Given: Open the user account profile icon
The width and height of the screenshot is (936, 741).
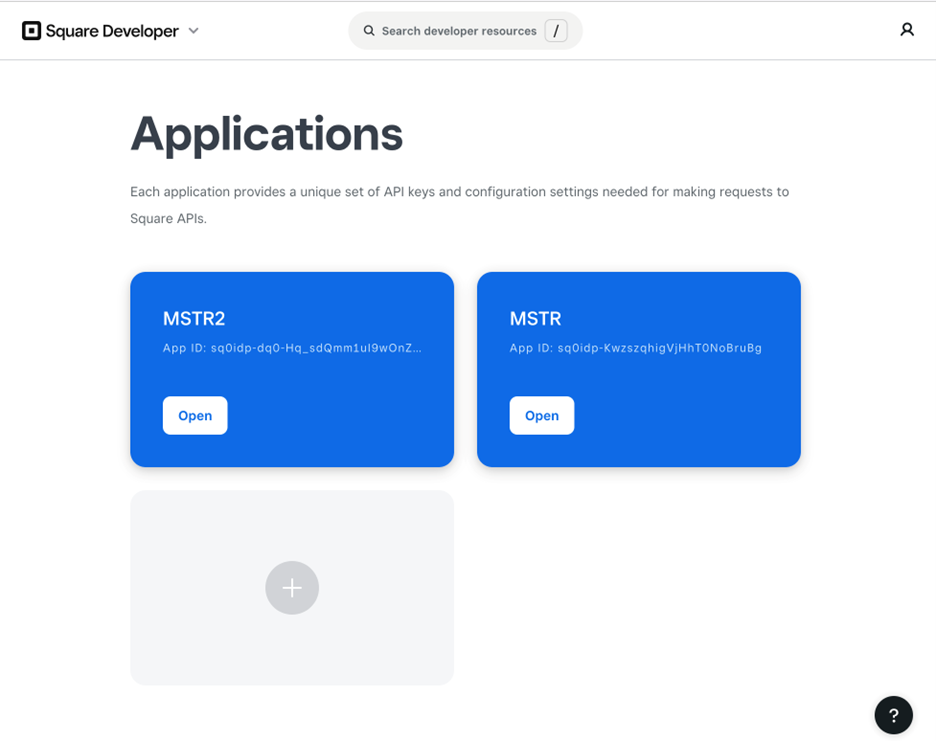Looking at the screenshot, I should 907,30.
